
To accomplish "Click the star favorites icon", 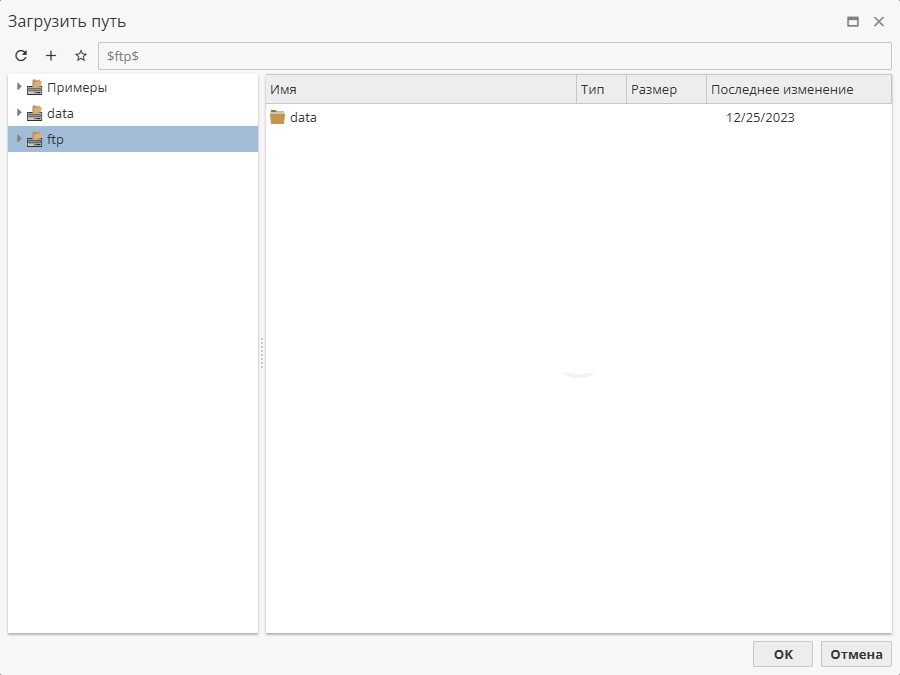I will 79,56.
